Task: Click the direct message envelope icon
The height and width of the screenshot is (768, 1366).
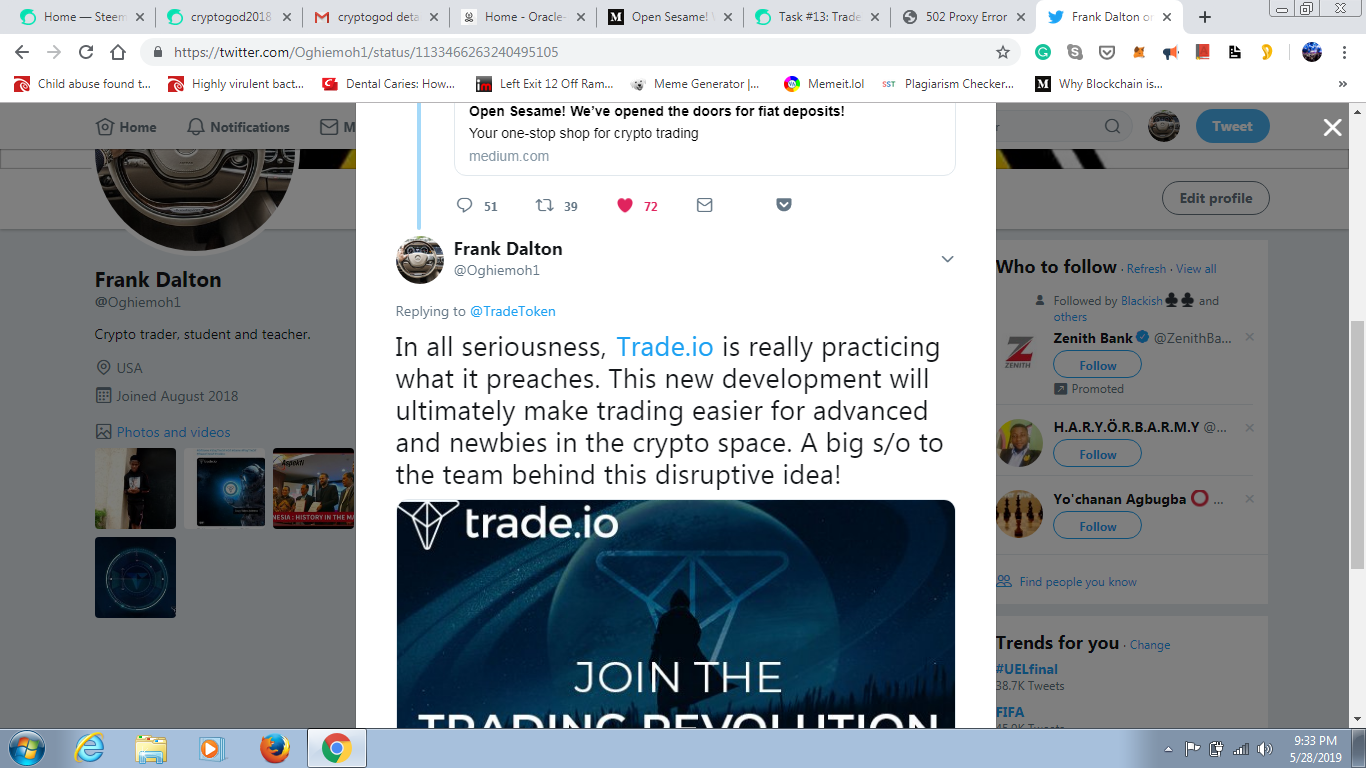Action: click(x=705, y=205)
